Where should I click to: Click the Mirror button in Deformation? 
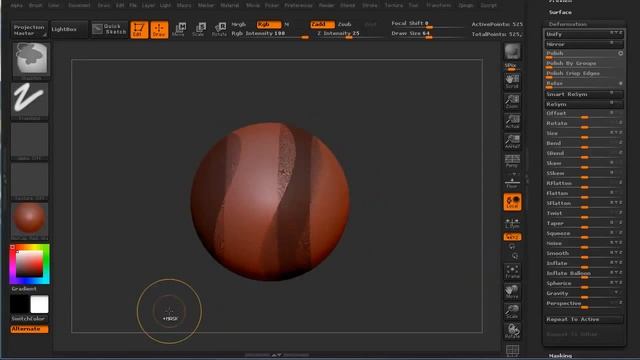click(x=584, y=44)
